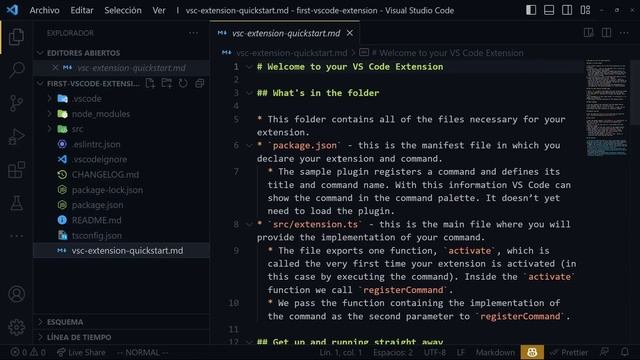Open the Testing flask view
The height and width of the screenshot is (360, 640).
(x=16, y=203)
